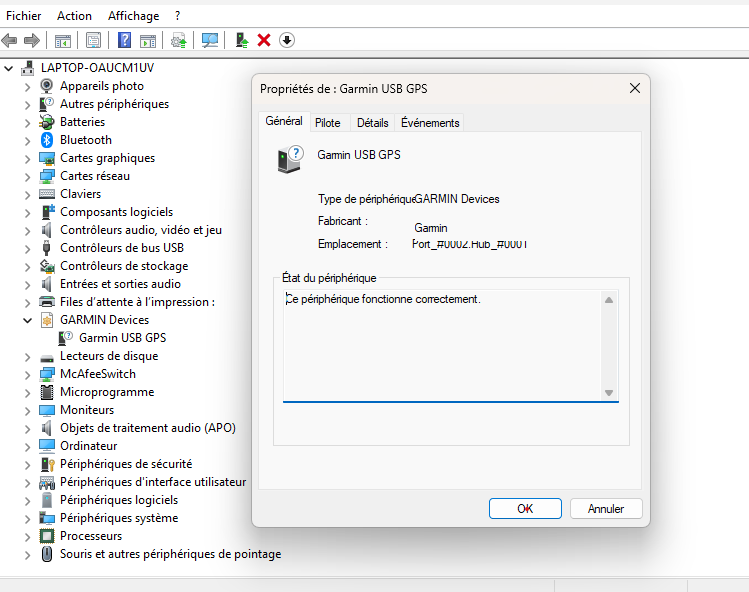Select Objets de traitement audio (APO) row
The height and width of the screenshot is (592, 749).
[148, 428]
